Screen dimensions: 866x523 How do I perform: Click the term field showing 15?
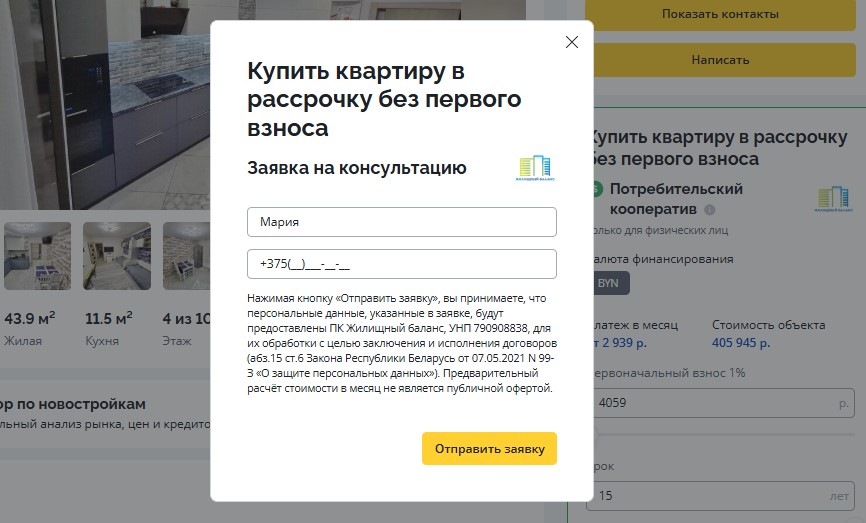point(715,495)
